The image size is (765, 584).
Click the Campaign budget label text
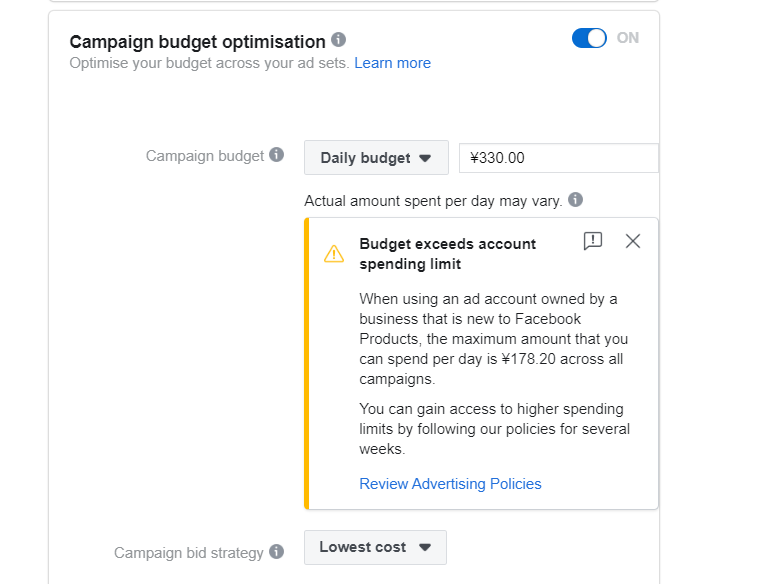[204, 156]
